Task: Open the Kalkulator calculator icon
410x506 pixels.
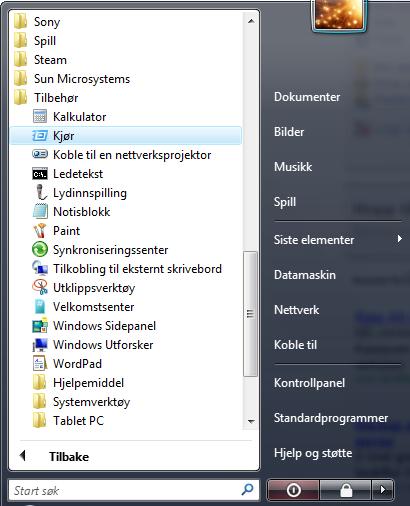Action: pyautogui.click(x=40, y=117)
